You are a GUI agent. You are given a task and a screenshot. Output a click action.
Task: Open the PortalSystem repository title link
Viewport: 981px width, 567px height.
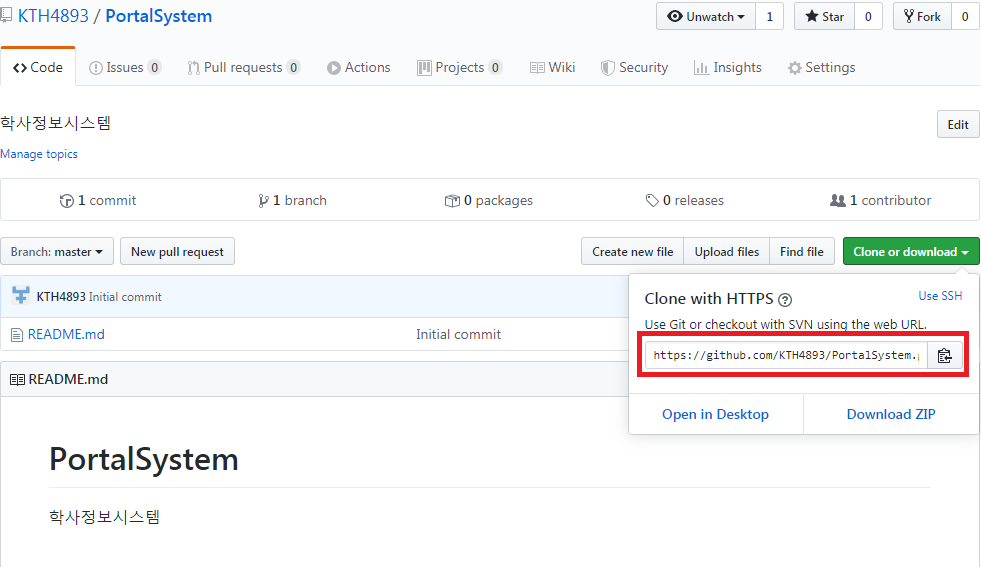tap(158, 16)
